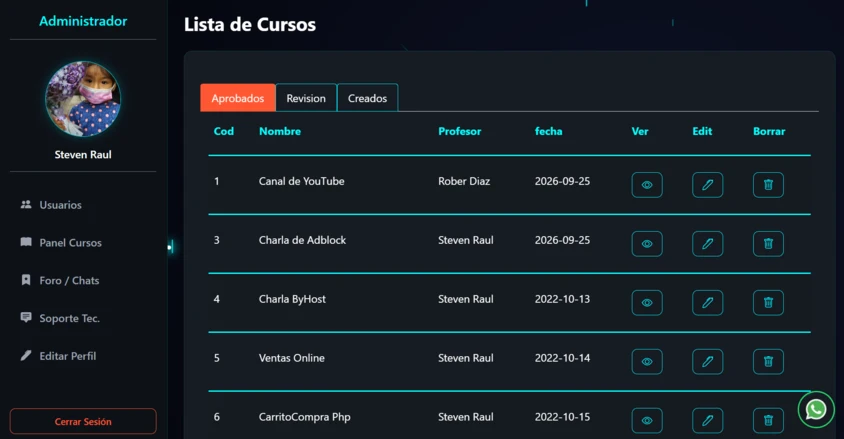Click the fecha column header
Image resolution: width=844 pixels, height=439 pixels.
click(x=548, y=131)
